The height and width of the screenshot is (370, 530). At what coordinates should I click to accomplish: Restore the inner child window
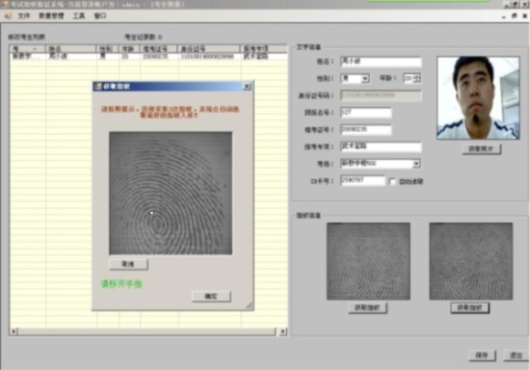514,16
